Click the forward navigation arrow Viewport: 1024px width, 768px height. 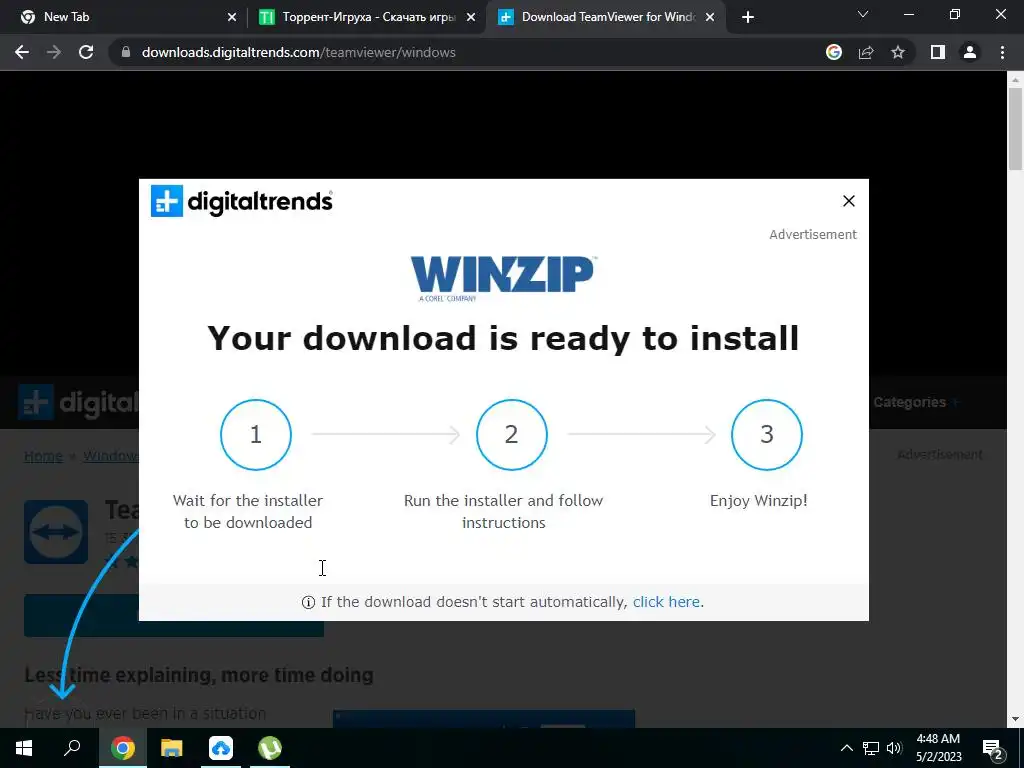(54, 52)
